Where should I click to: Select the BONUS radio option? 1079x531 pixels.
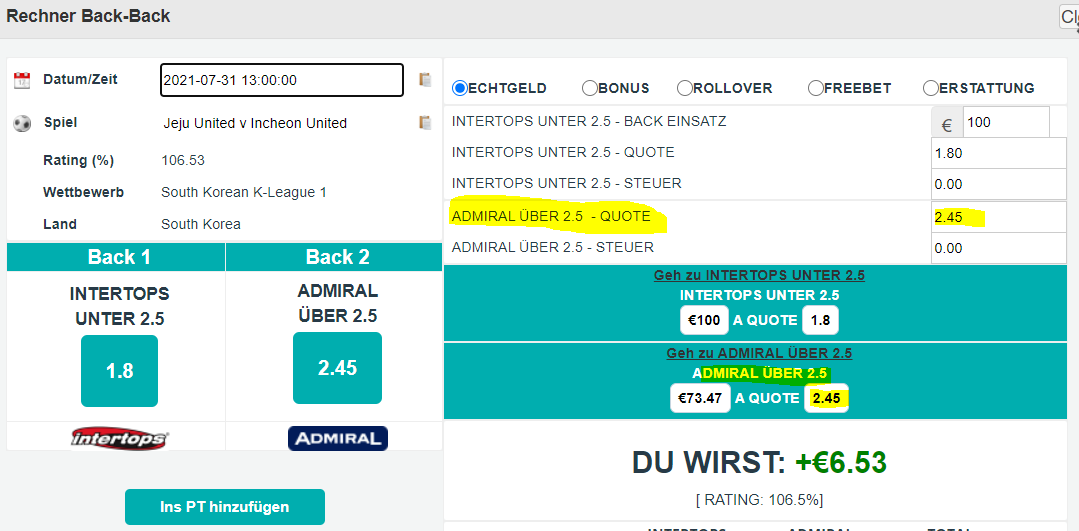(x=590, y=88)
